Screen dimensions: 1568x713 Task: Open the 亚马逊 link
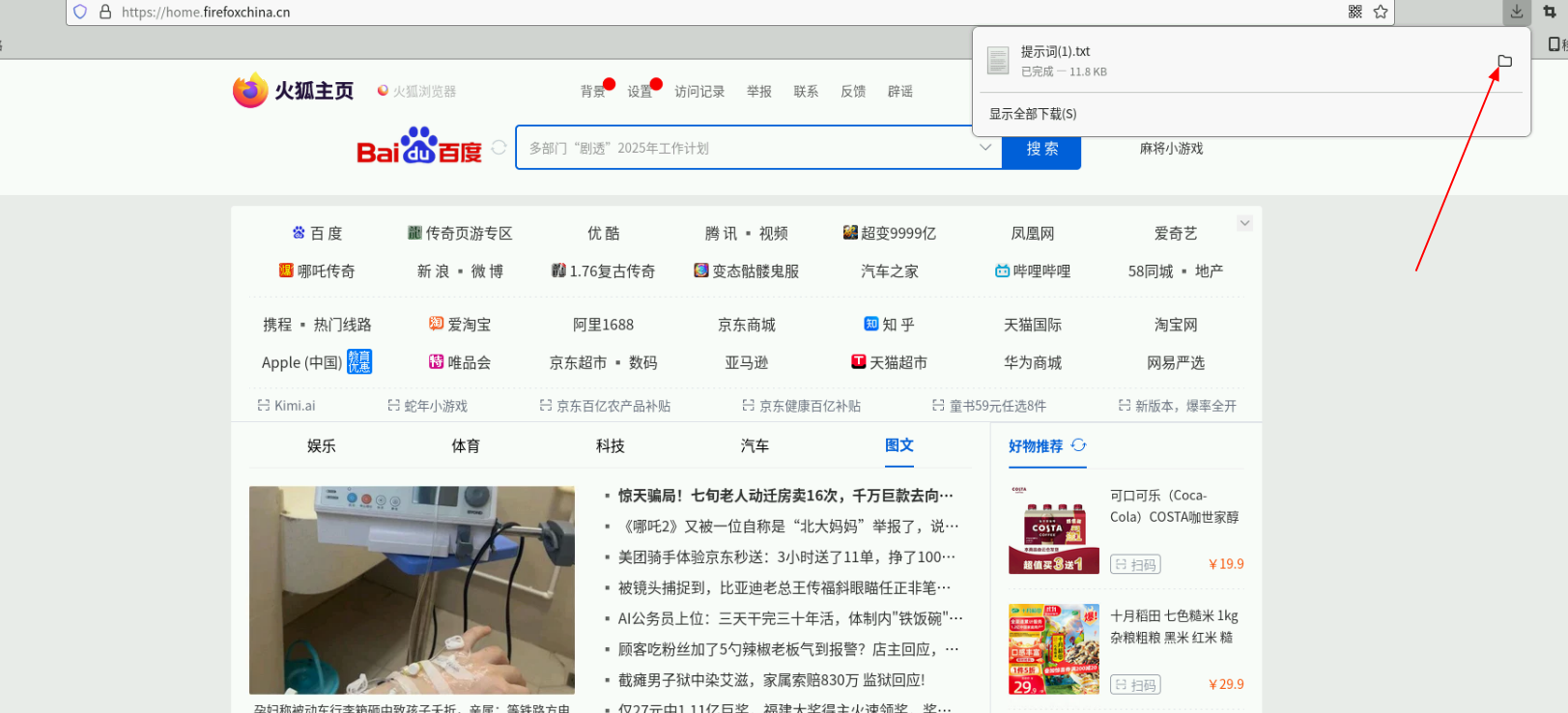[x=747, y=362]
